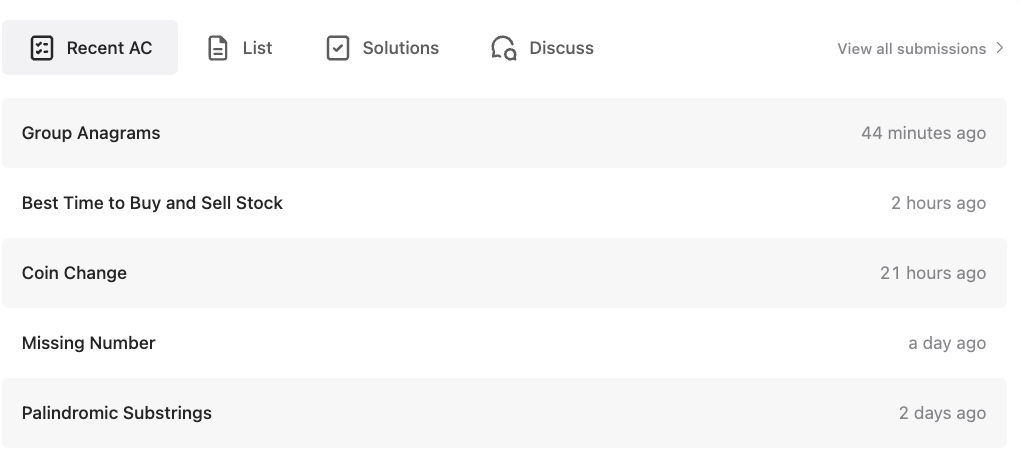This screenshot has width=1021, height=451.
Task: Click the 2 hours ago timestamp
Action: point(938,203)
